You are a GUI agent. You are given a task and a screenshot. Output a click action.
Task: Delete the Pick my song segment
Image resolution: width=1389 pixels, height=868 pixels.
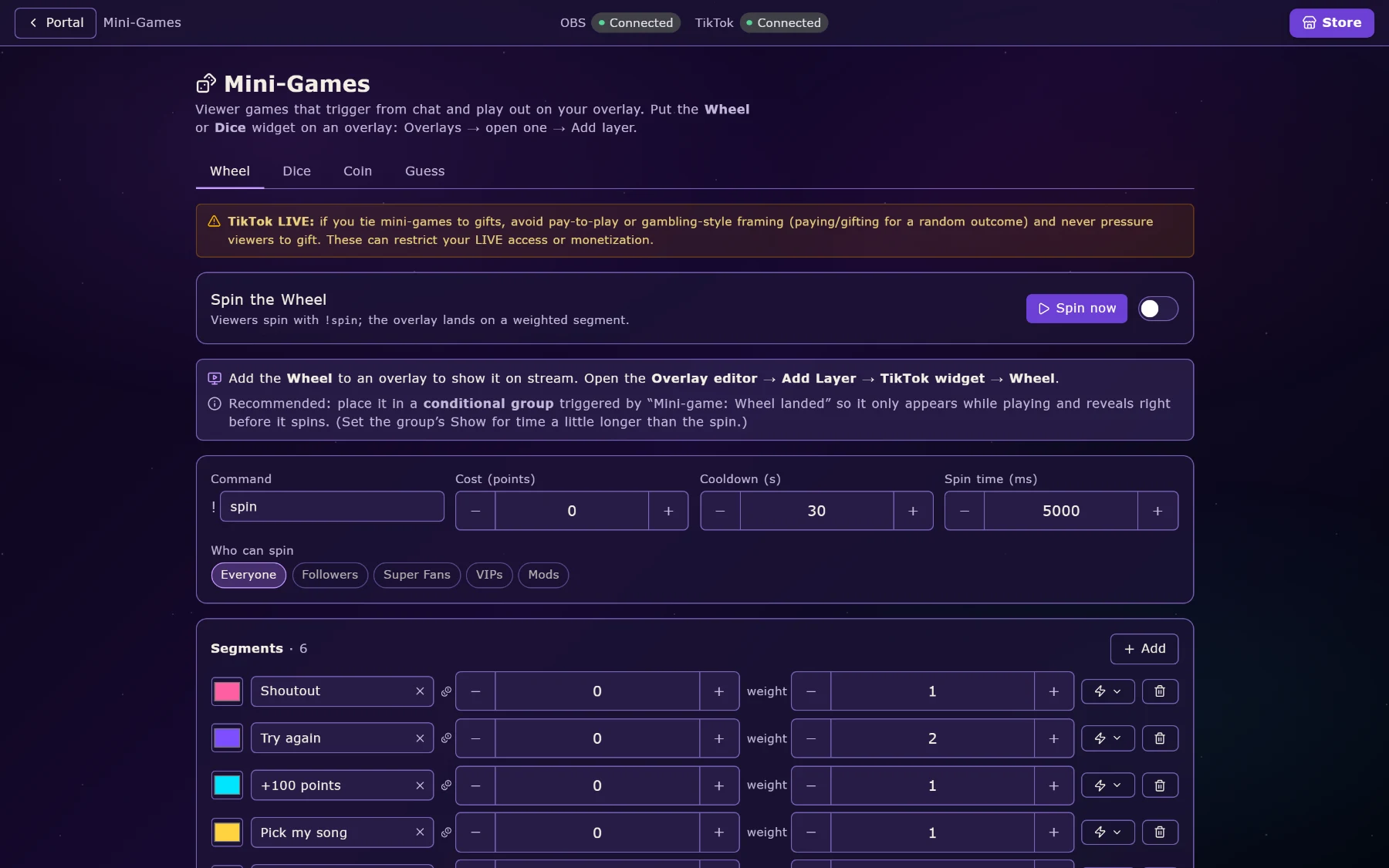click(x=1159, y=833)
